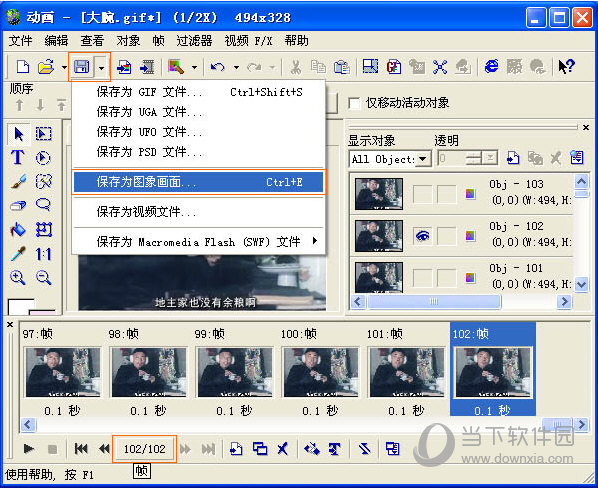The image size is (598, 488).
Task: Toggle the lock box for Obj - 101
Action: [x=446, y=278]
